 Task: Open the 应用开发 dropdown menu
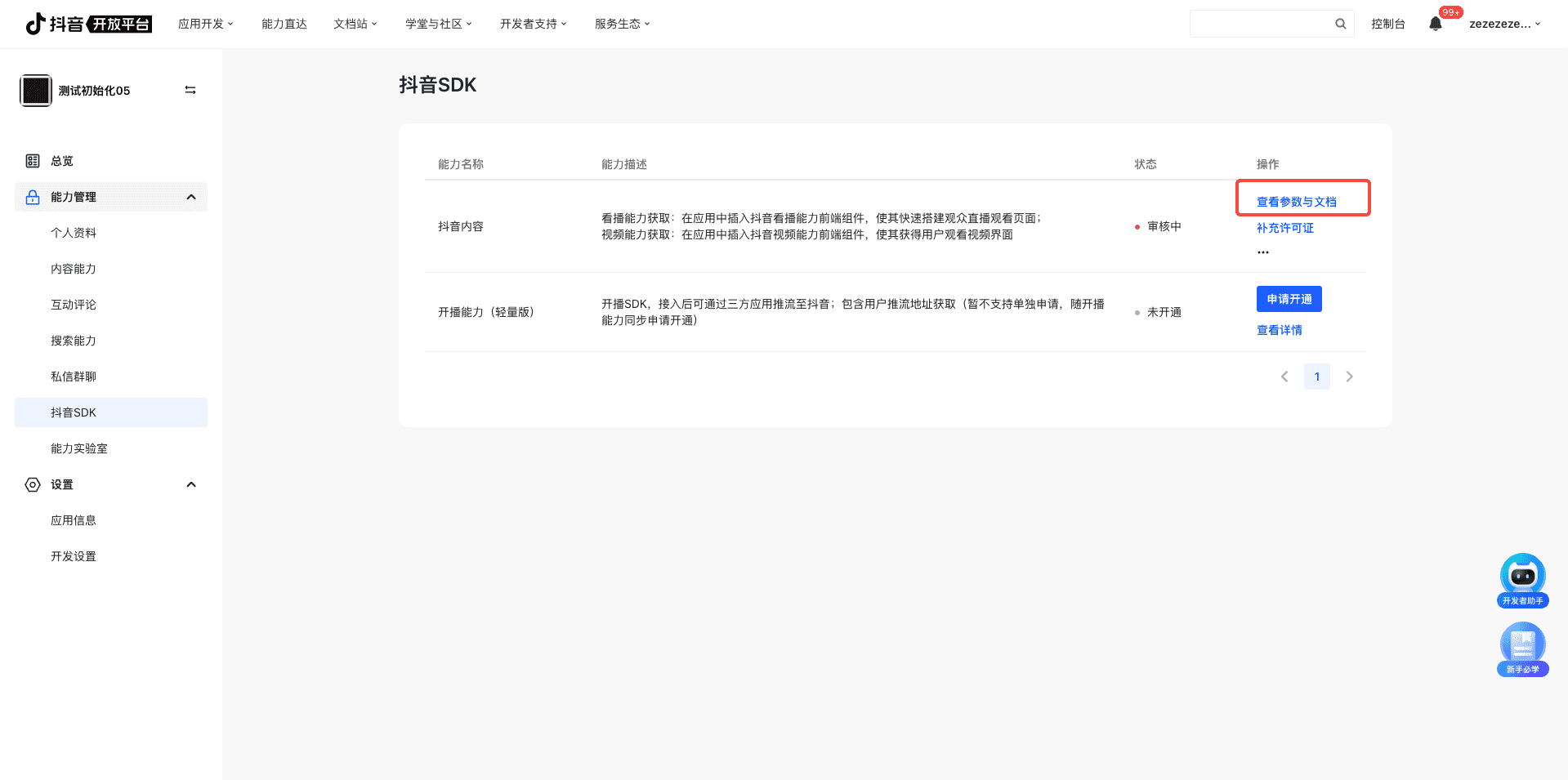click(206, 24)
